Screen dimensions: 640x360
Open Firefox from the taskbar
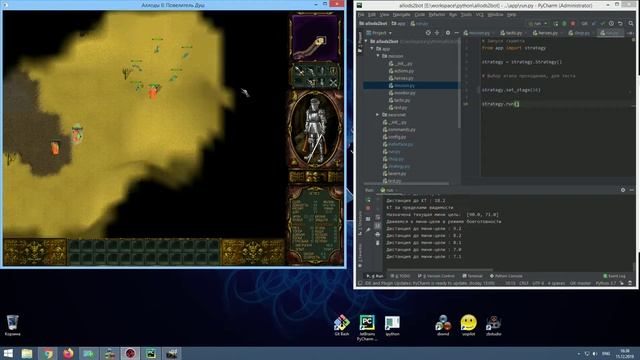pos(68,353)
